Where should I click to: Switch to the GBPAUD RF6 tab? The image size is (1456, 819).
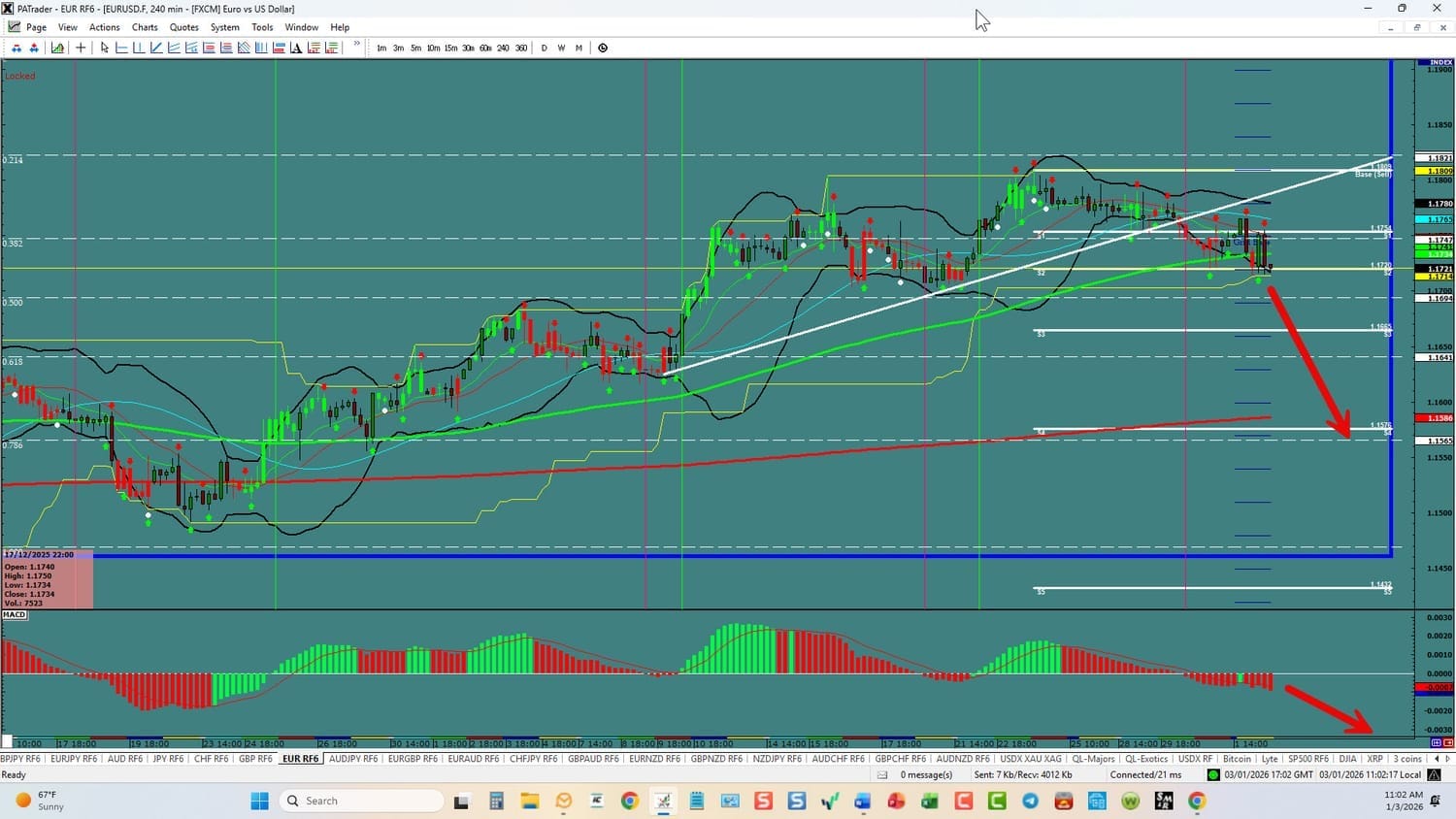click(x=592, y=759)
